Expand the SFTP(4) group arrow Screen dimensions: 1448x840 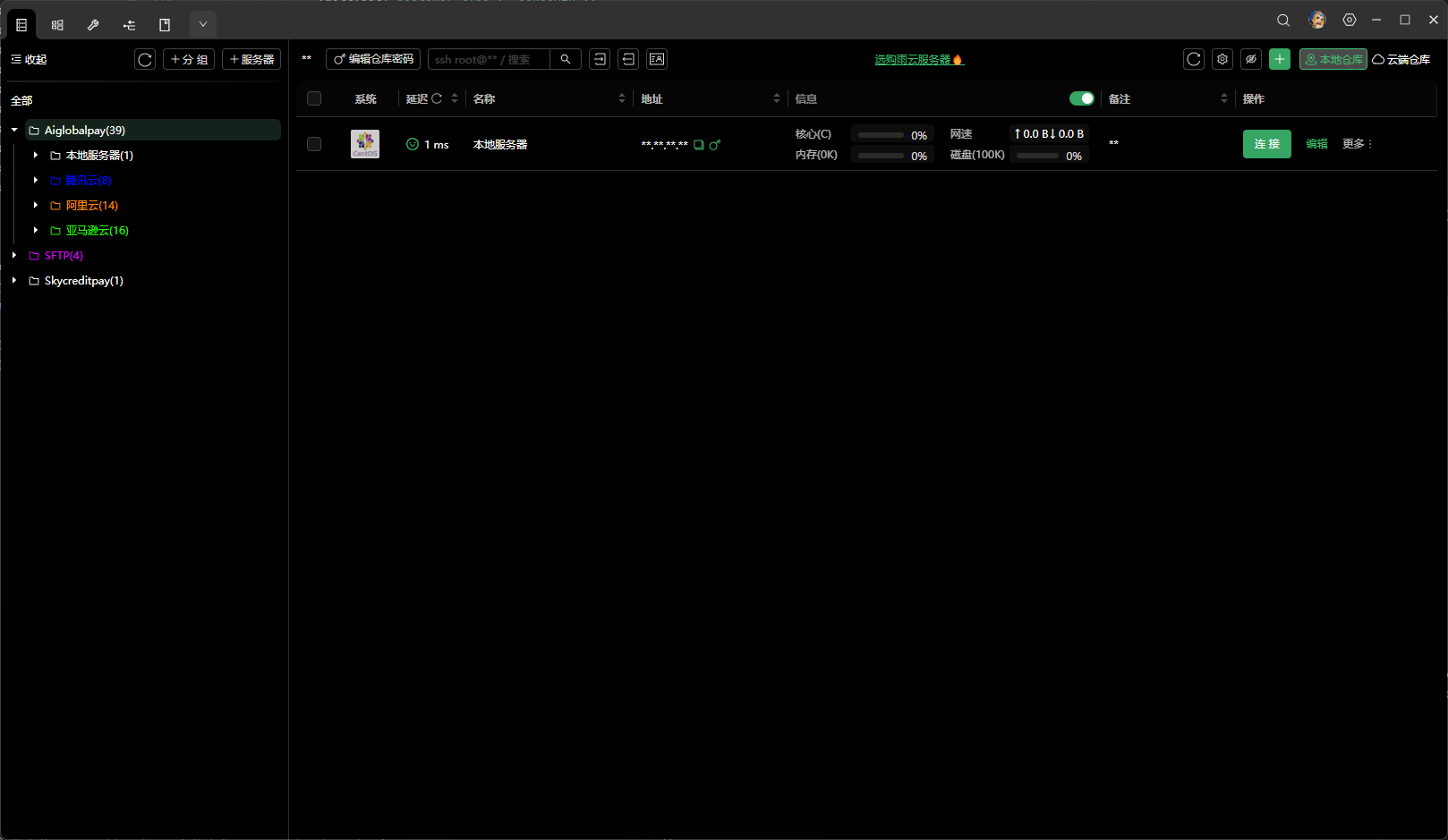(14, 255)
